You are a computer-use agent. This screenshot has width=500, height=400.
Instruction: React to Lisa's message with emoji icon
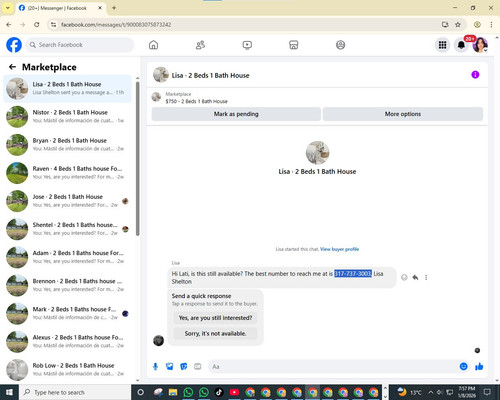pyautogui.click(x=404, y=277)
